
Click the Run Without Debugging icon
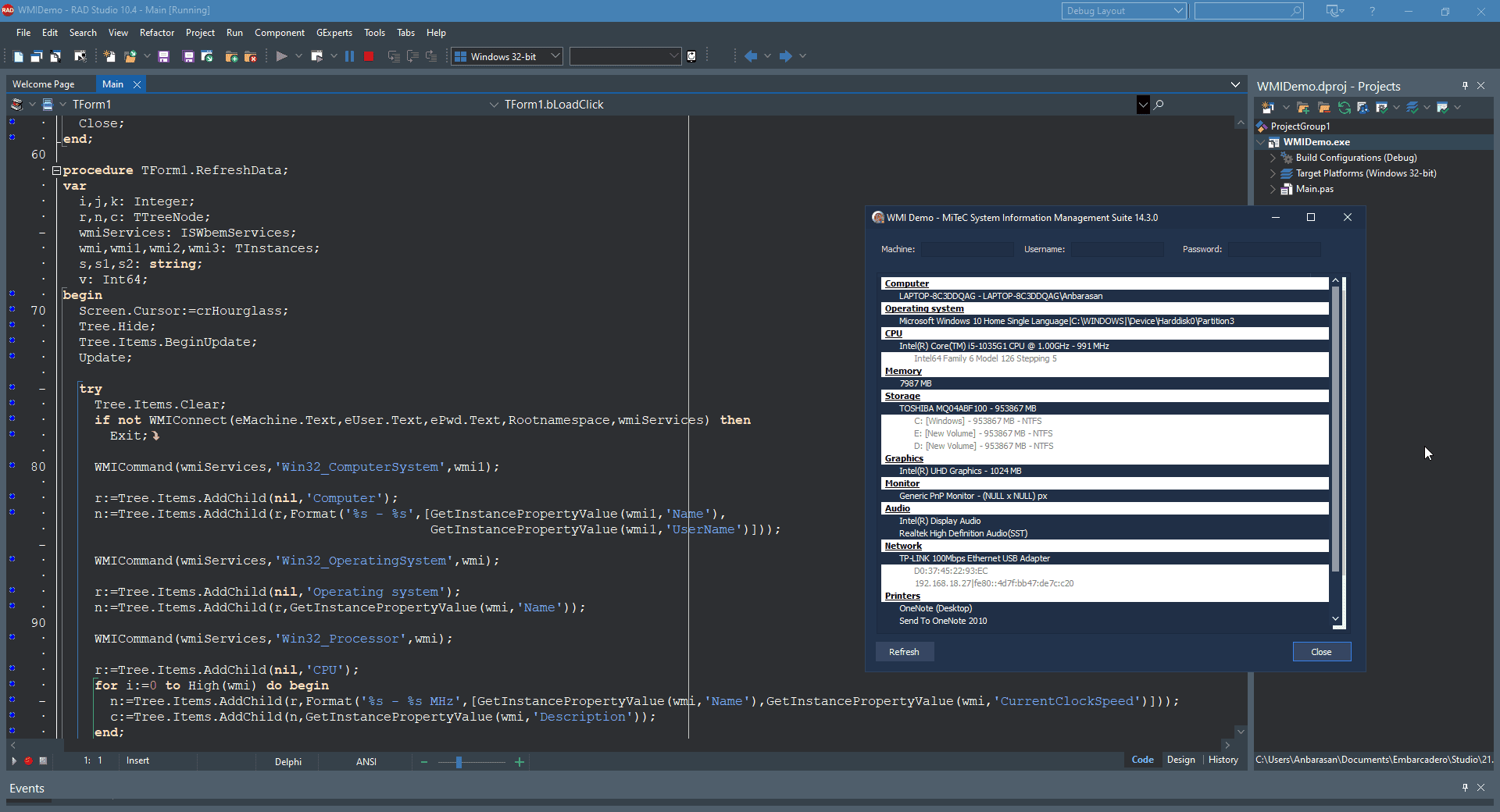coord(316,56)
